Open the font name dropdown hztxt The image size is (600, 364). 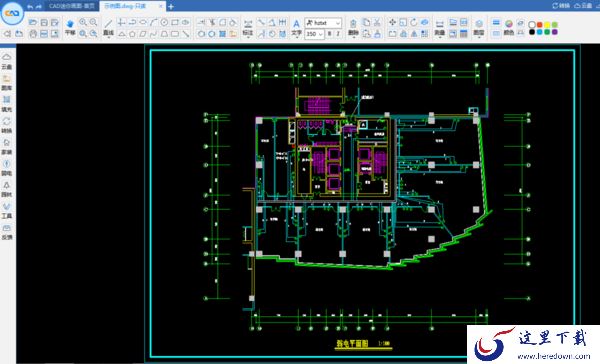[323, 23]
